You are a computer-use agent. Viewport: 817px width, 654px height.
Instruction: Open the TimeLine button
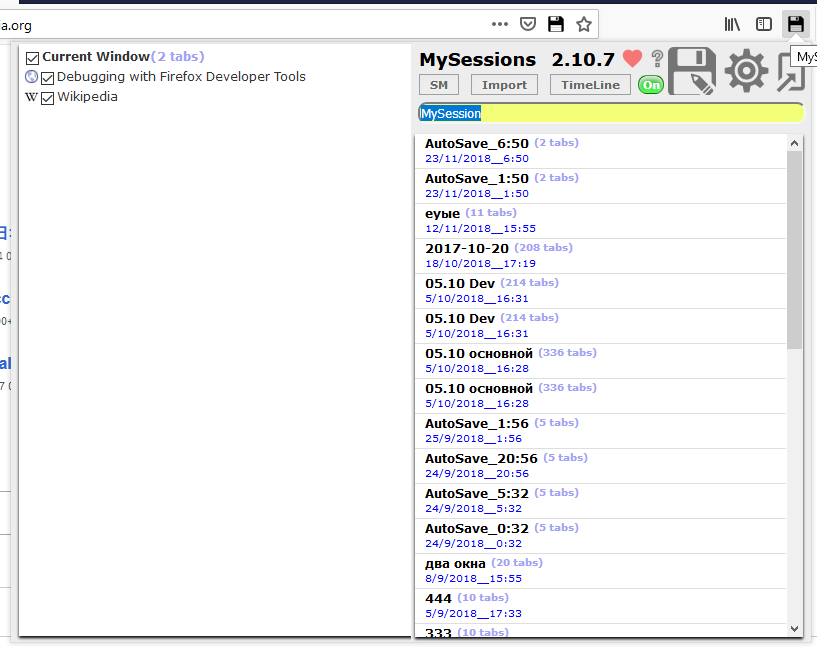590,85
